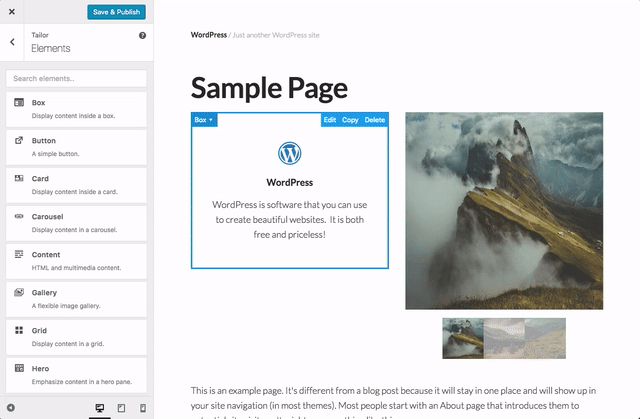The width and height of the screenshot is (640, 419).
Task: Click 'Display content in a grid.' text
Action: click(68, 344)
